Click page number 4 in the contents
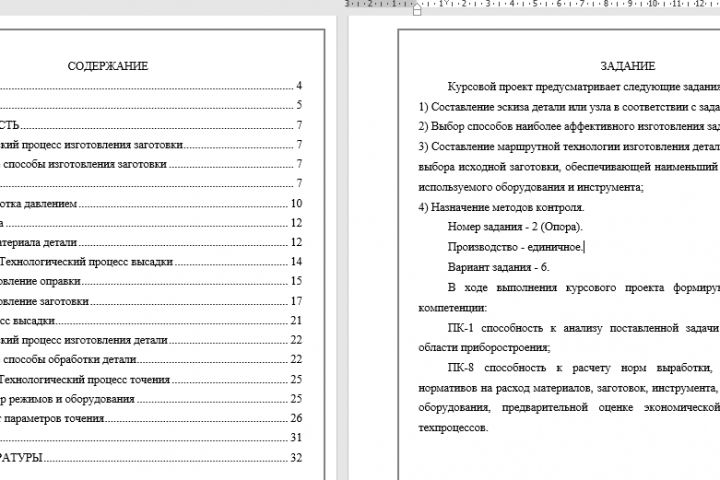The image size is (720, 480). click(299, 85)
